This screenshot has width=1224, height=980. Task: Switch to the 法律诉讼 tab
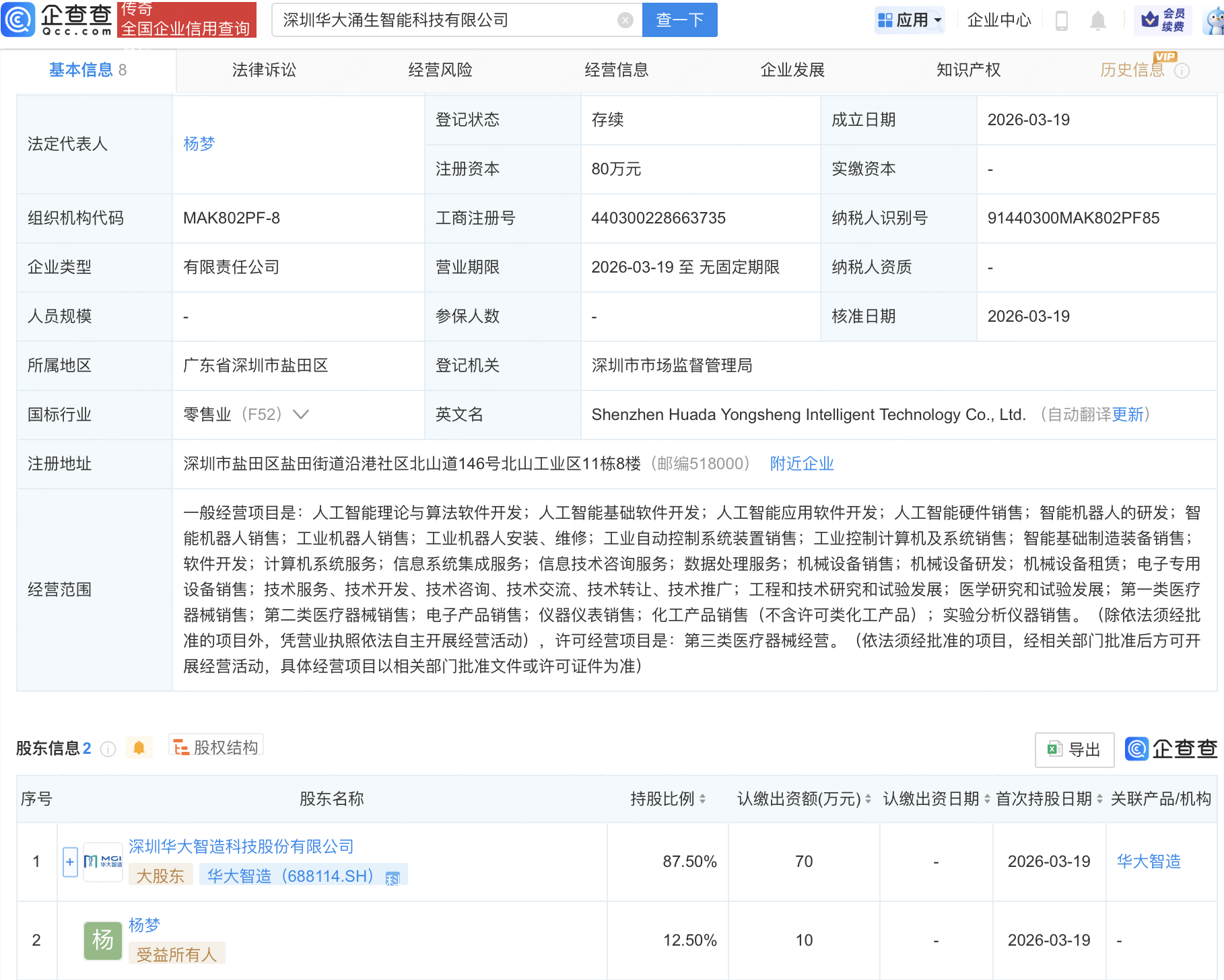[x=264, y=70]
